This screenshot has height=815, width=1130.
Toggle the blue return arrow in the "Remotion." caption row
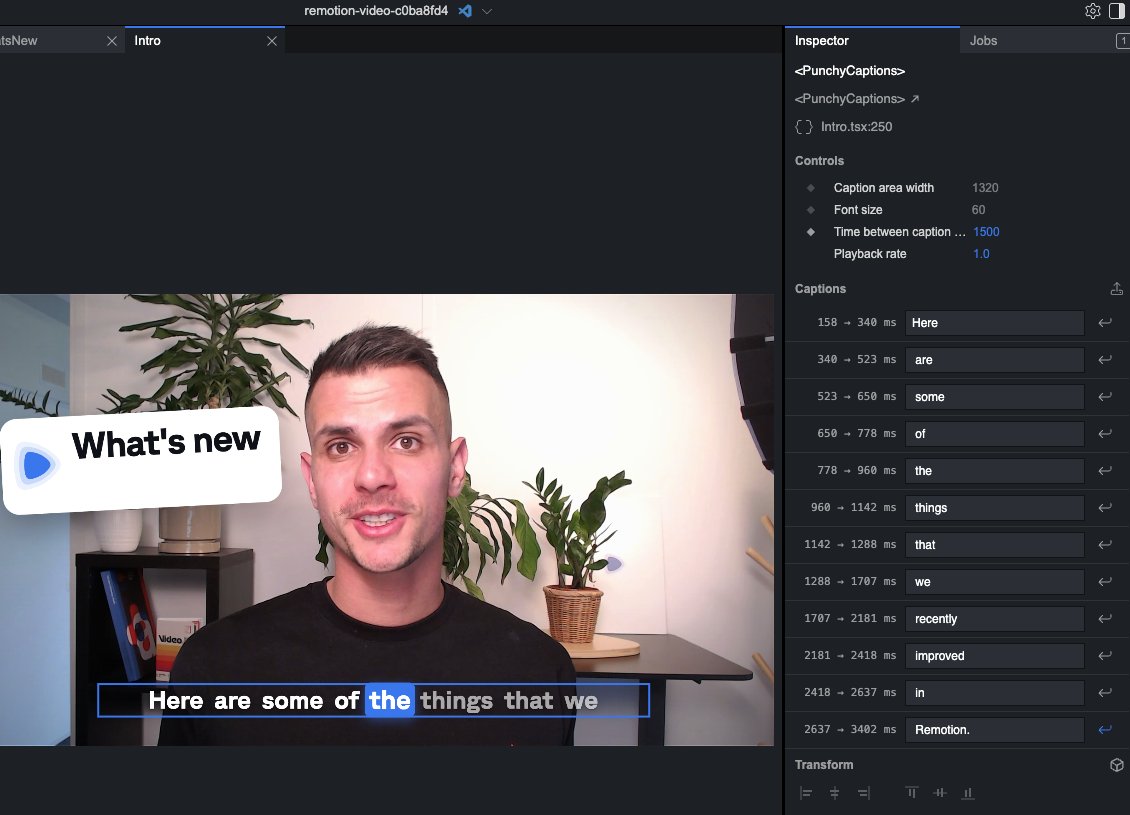(1105, 730)
